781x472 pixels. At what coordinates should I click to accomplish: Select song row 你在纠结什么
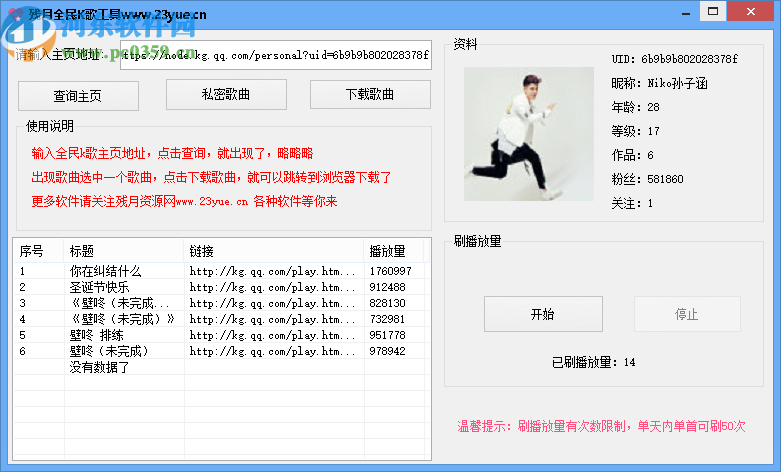click(222, 271)
